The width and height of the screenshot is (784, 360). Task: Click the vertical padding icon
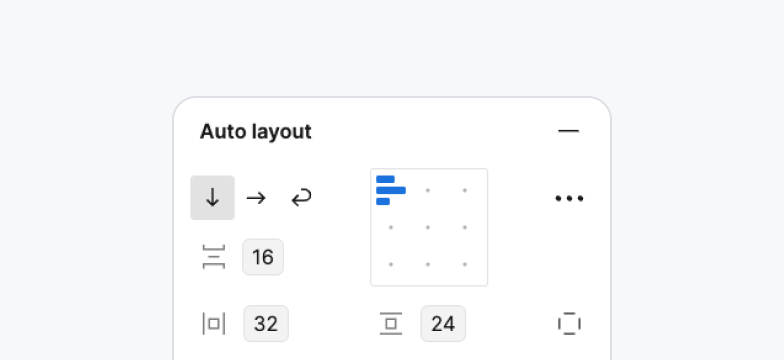coord(391,324)
